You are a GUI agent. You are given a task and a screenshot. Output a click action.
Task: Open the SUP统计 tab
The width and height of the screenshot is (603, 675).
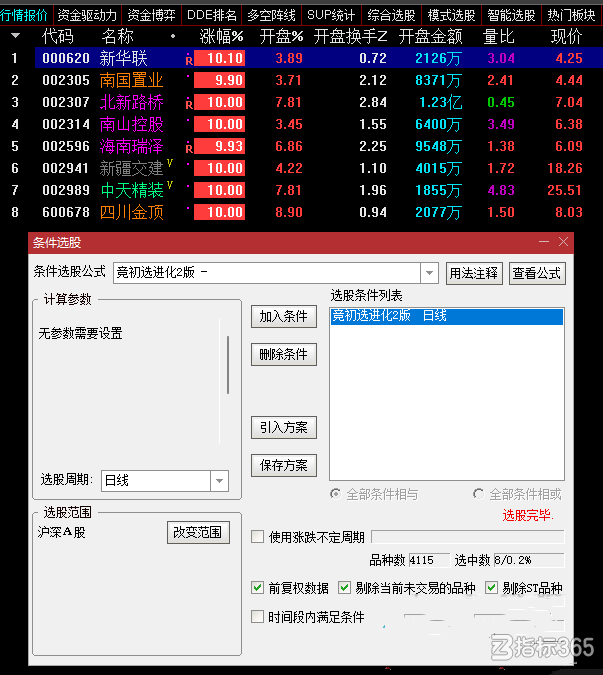coord(331,15)
